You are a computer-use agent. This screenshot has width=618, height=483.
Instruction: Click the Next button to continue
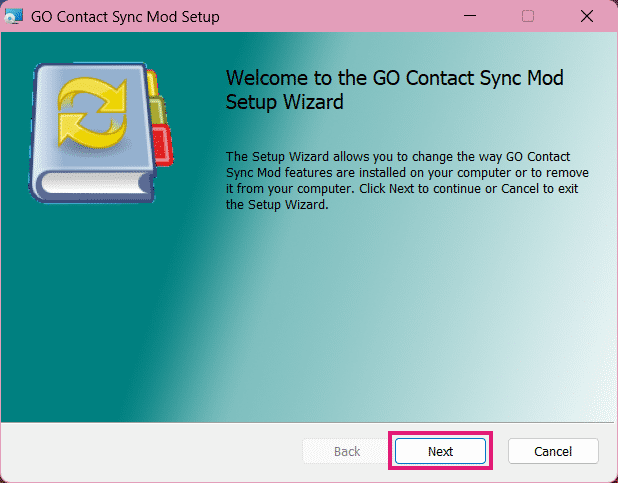point(440,451)
